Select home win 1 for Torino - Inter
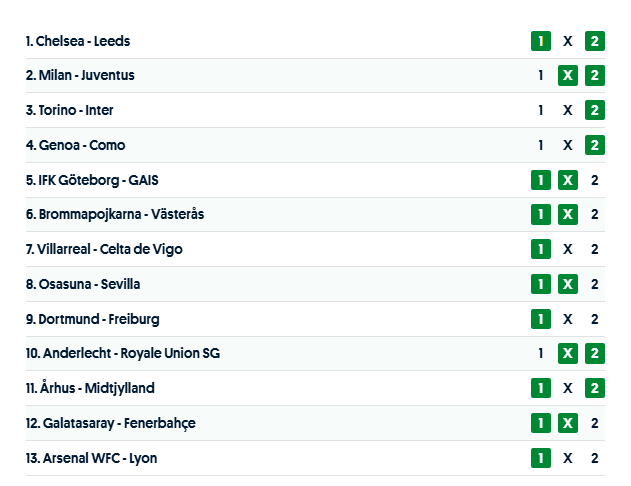This screenshot has height=486, width=631. [x=541, y=110]
